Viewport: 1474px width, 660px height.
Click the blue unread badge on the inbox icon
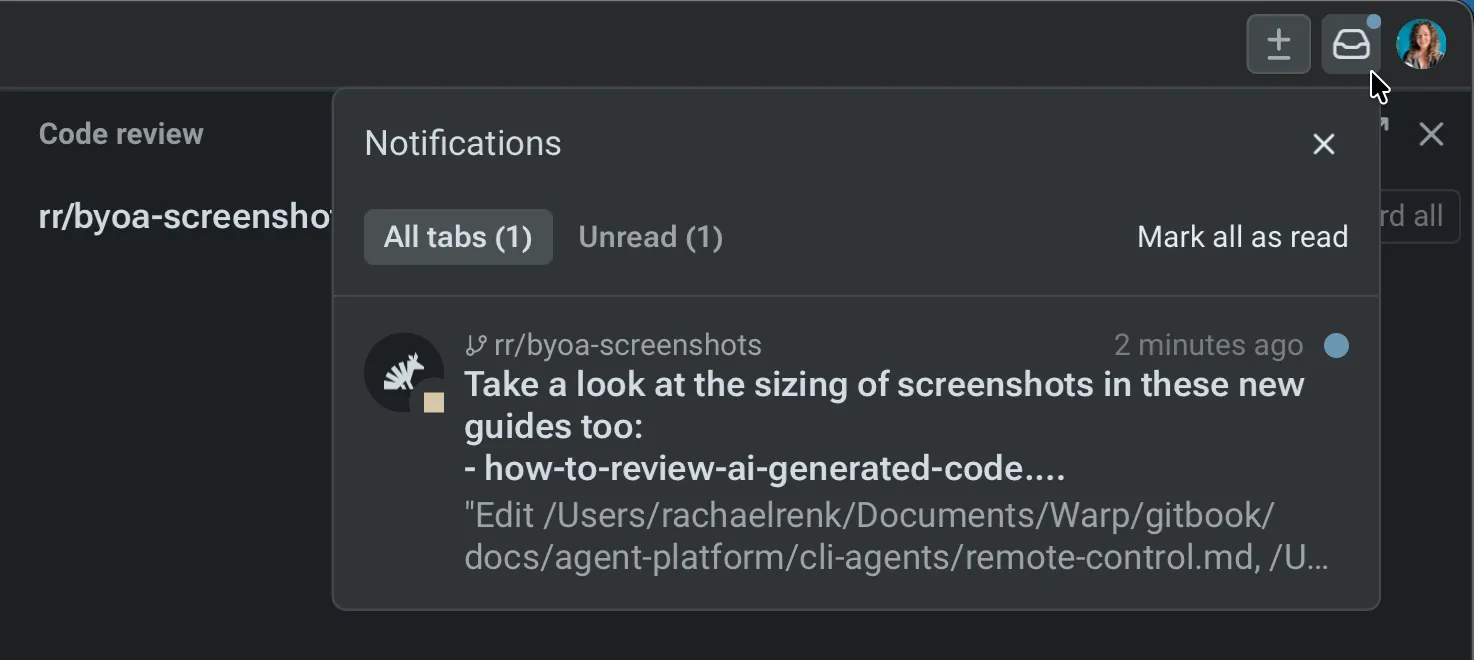click(1375, 20)
